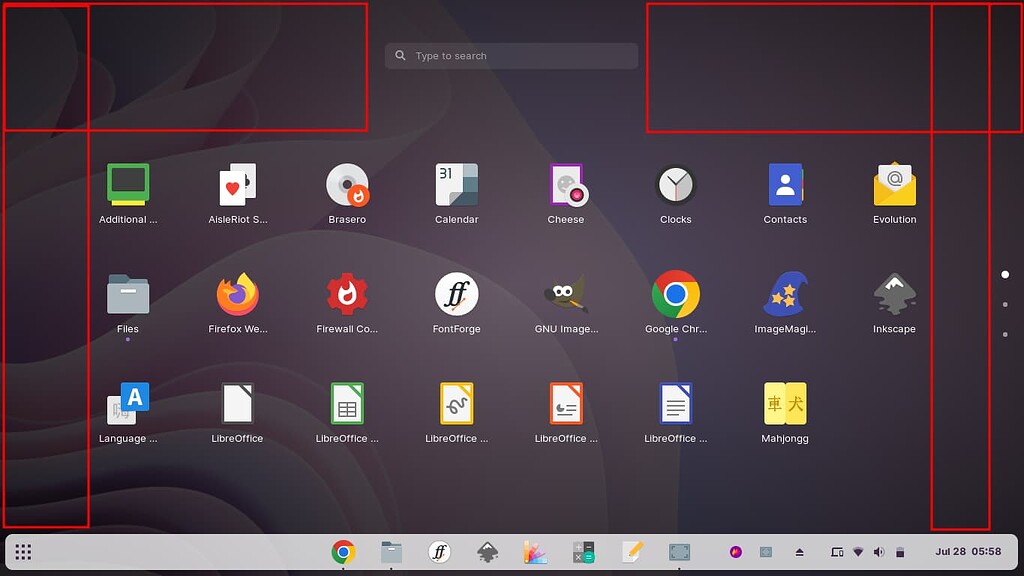Open GNU Image Manipulation Program
This screenshot has width=1024, height=576.
coord(566,295)
